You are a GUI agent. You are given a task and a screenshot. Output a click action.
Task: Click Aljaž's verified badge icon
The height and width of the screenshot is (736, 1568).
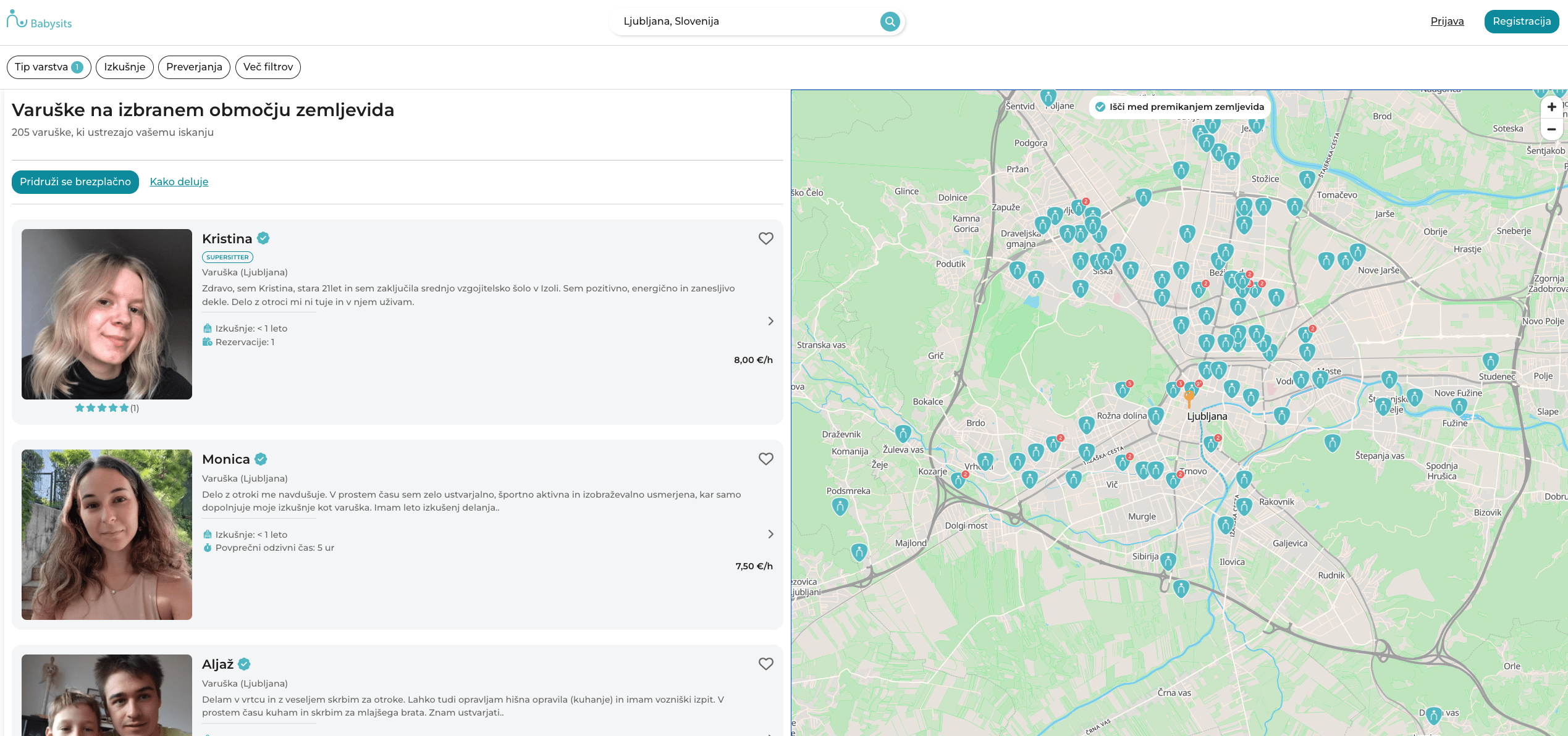[244, 664]
